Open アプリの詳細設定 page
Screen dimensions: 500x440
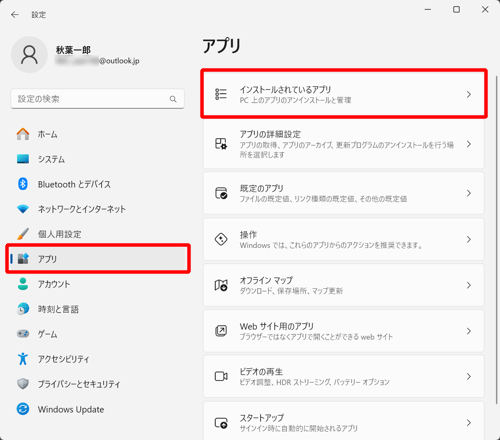click(344, 144)
